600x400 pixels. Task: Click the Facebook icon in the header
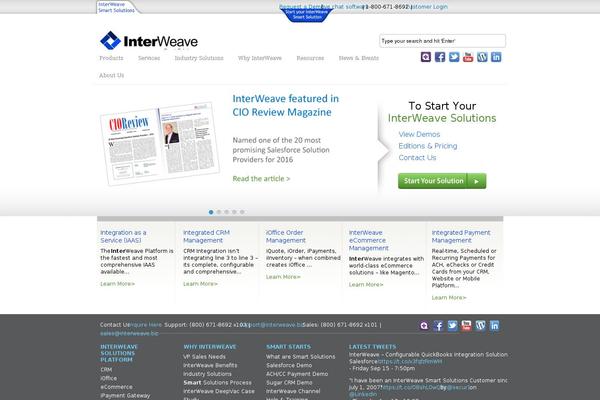coord(440,57)
